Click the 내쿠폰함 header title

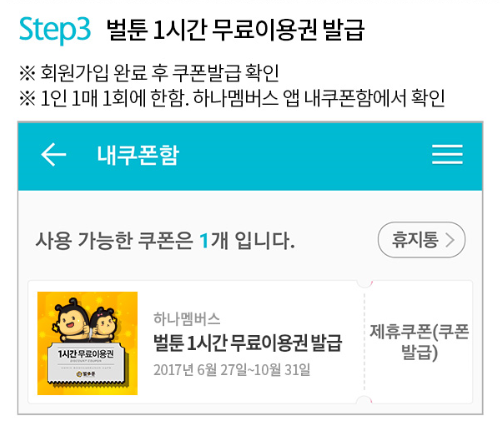(138, 155)
